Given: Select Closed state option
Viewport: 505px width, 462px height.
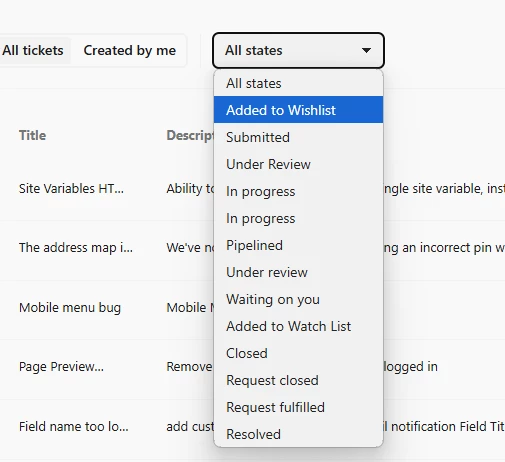Looking at the screenshot, I should tap(298, 353).
